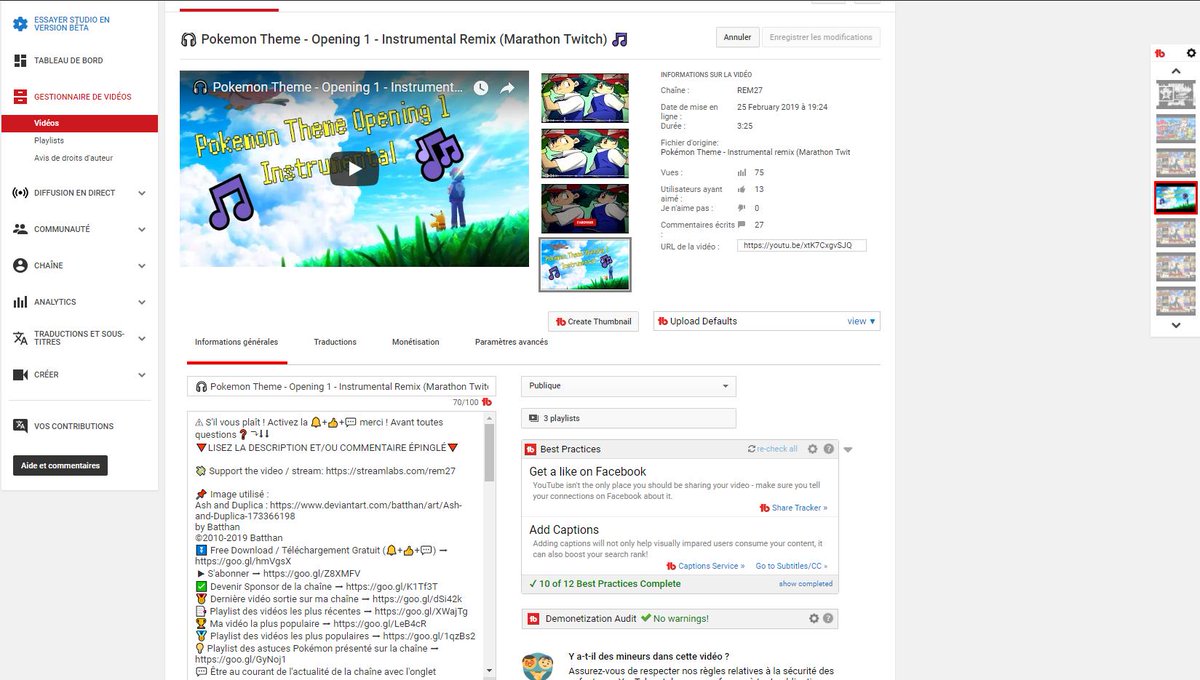Expand the Communauté section chevron
Screen dimensions: 1200x680
142,229
